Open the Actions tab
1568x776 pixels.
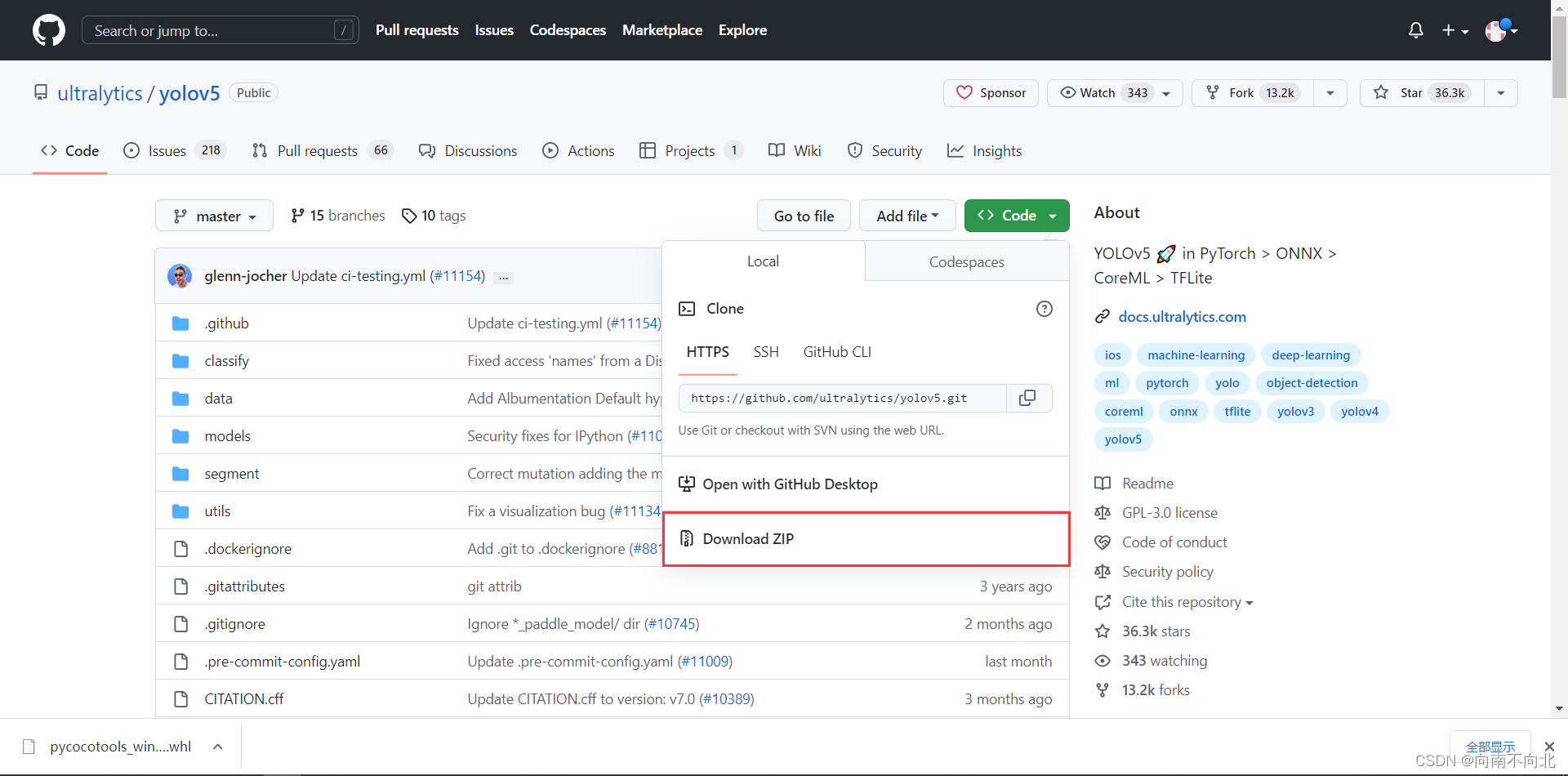click(x=578, y=151)
